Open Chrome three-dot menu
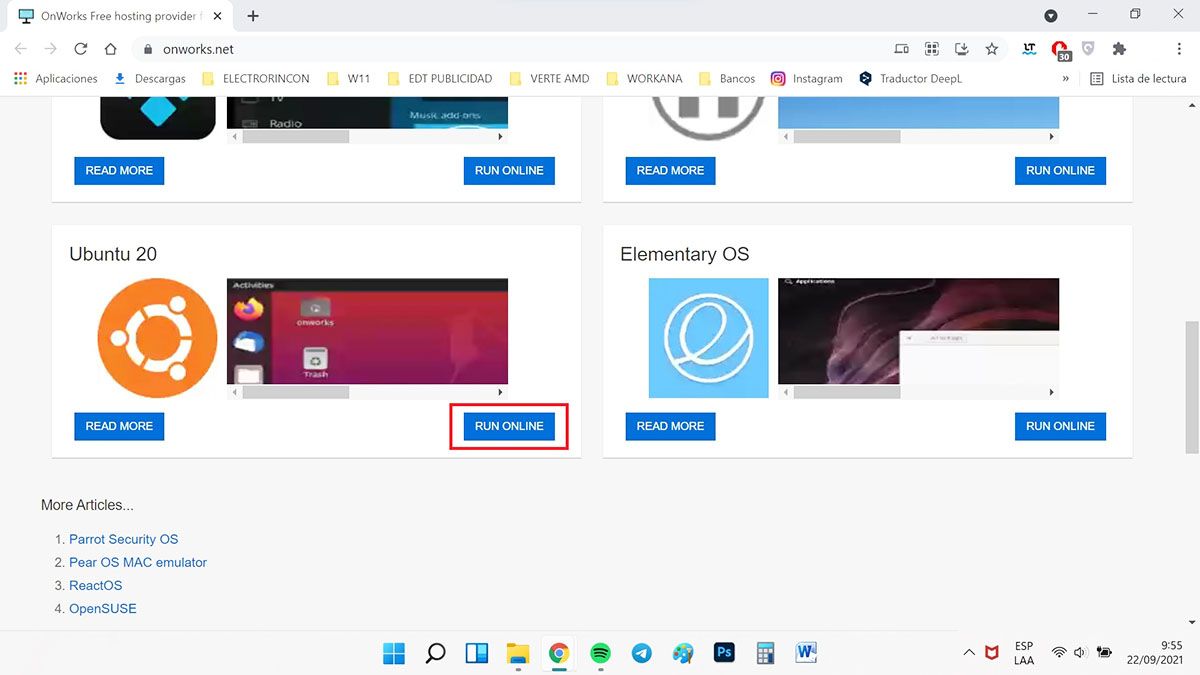1200x675 pixels. [1179, 49]
